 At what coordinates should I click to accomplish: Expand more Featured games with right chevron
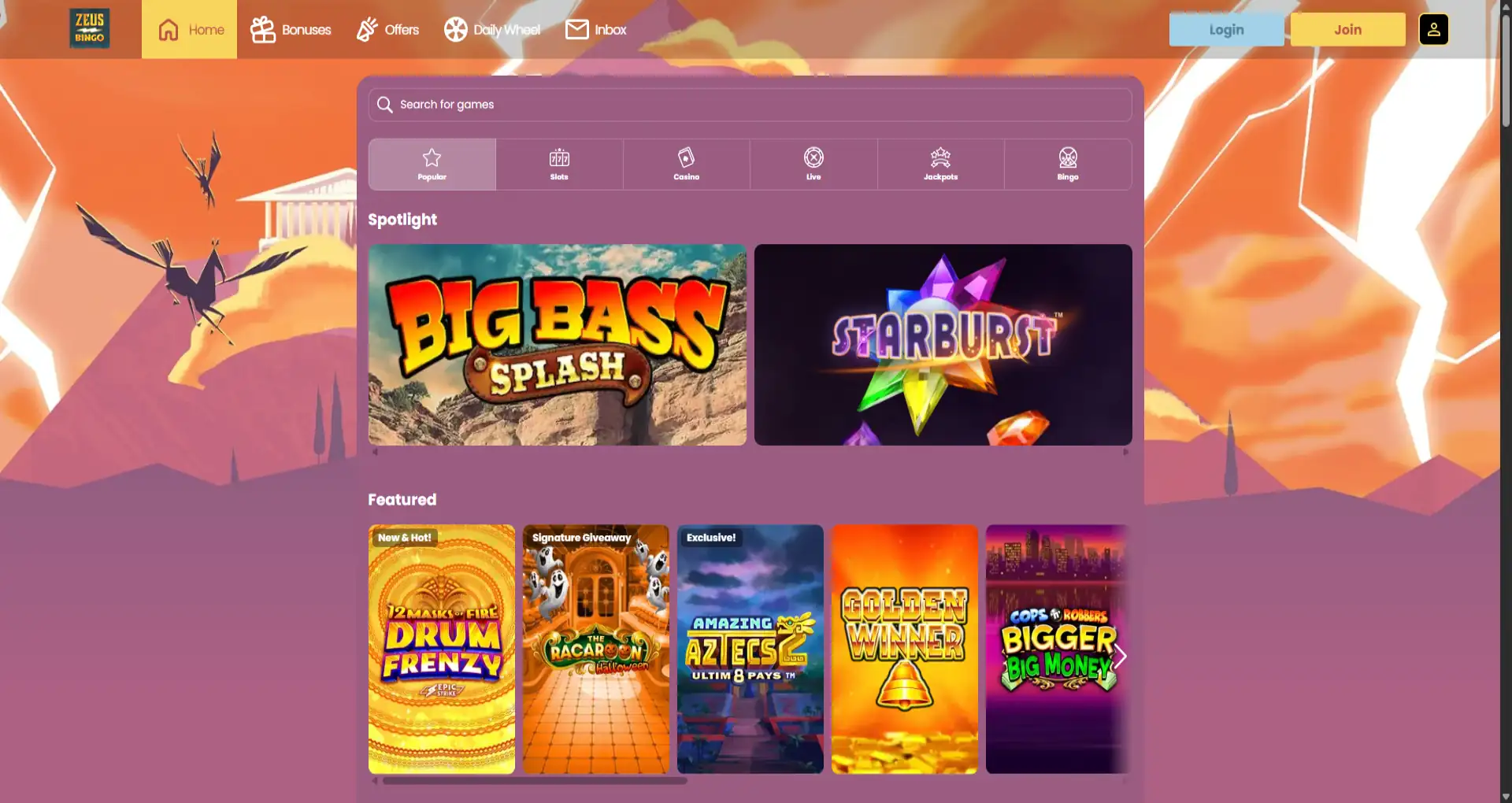1120,656
